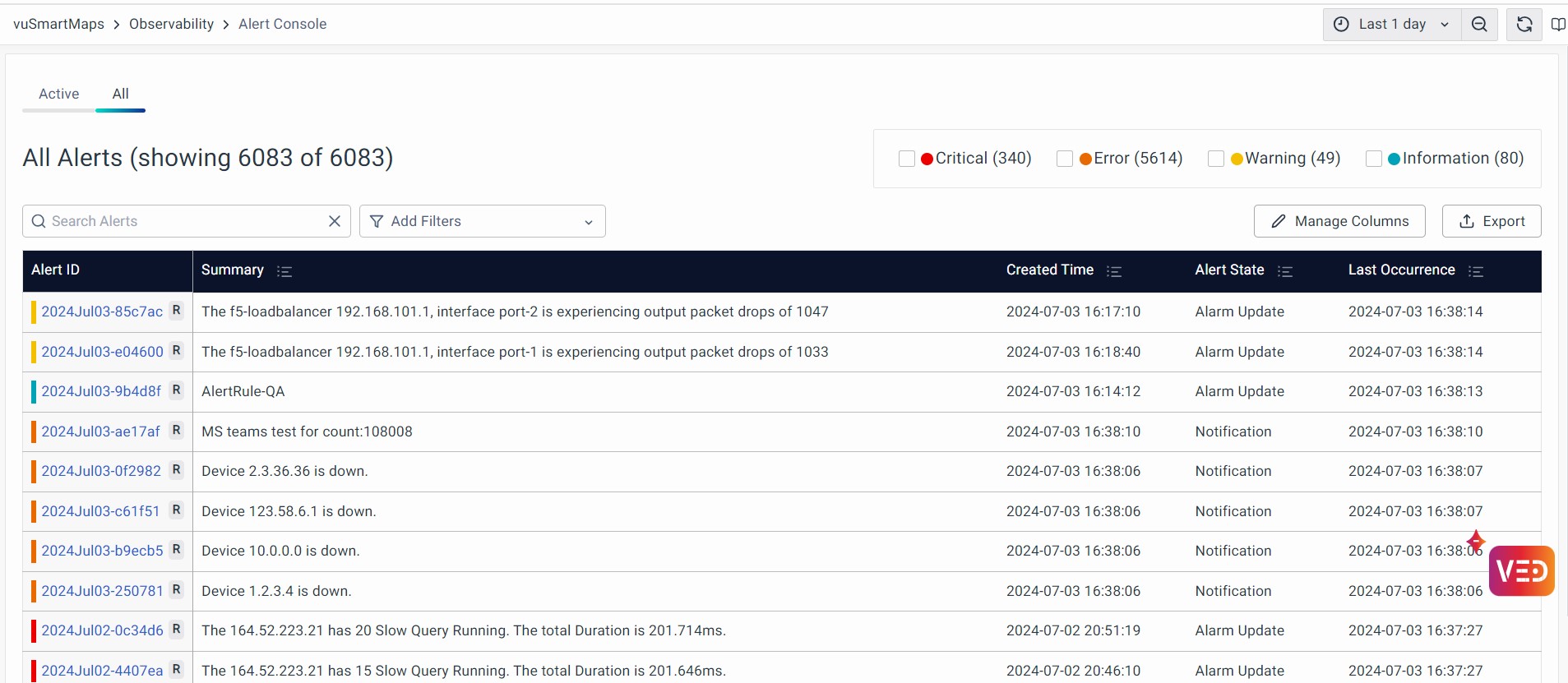1568x683 pixels.
Task: Check the Critical (340) severity checkbox
Action: [907, 159]
